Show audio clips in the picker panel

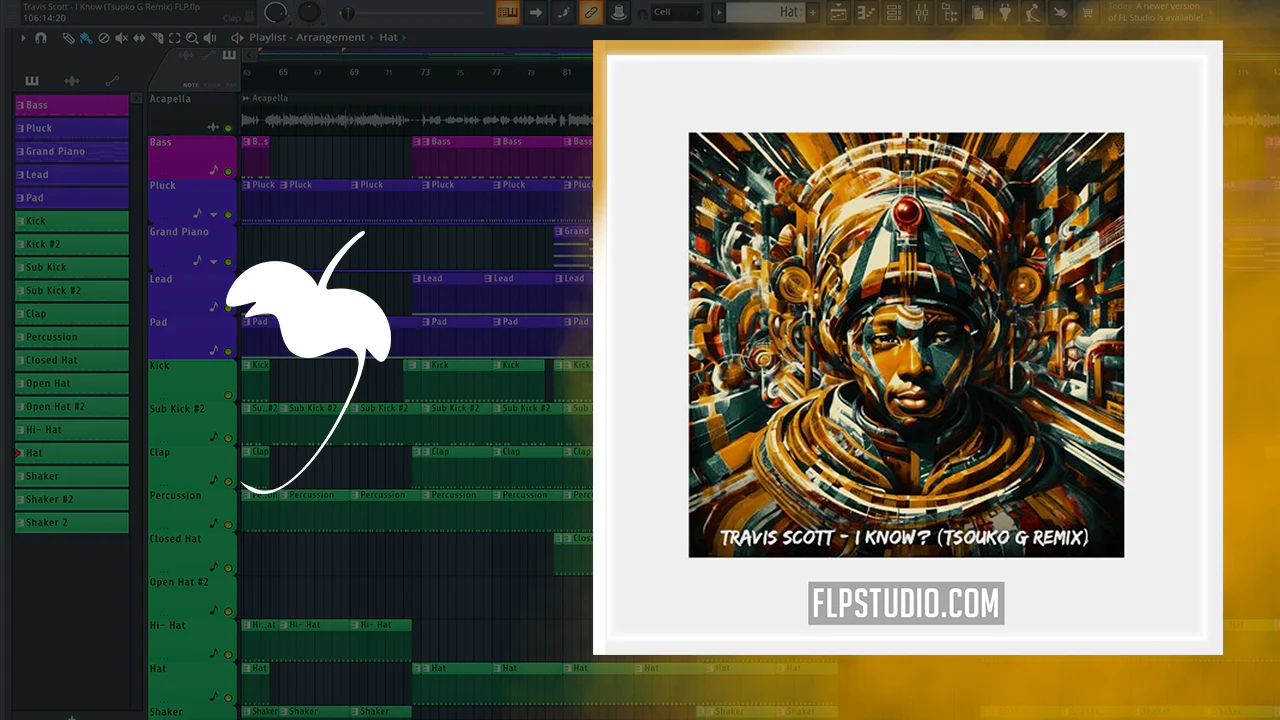click(x=72, y=81)
